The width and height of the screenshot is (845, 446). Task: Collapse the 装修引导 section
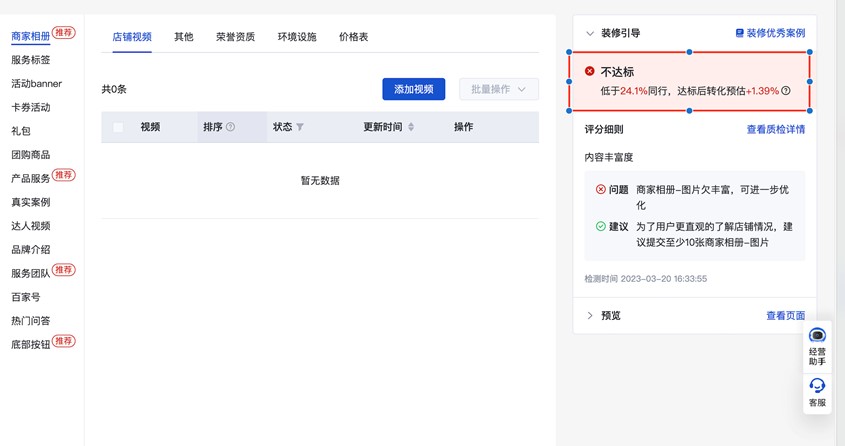pyautogui.click(x=590, y=33)
